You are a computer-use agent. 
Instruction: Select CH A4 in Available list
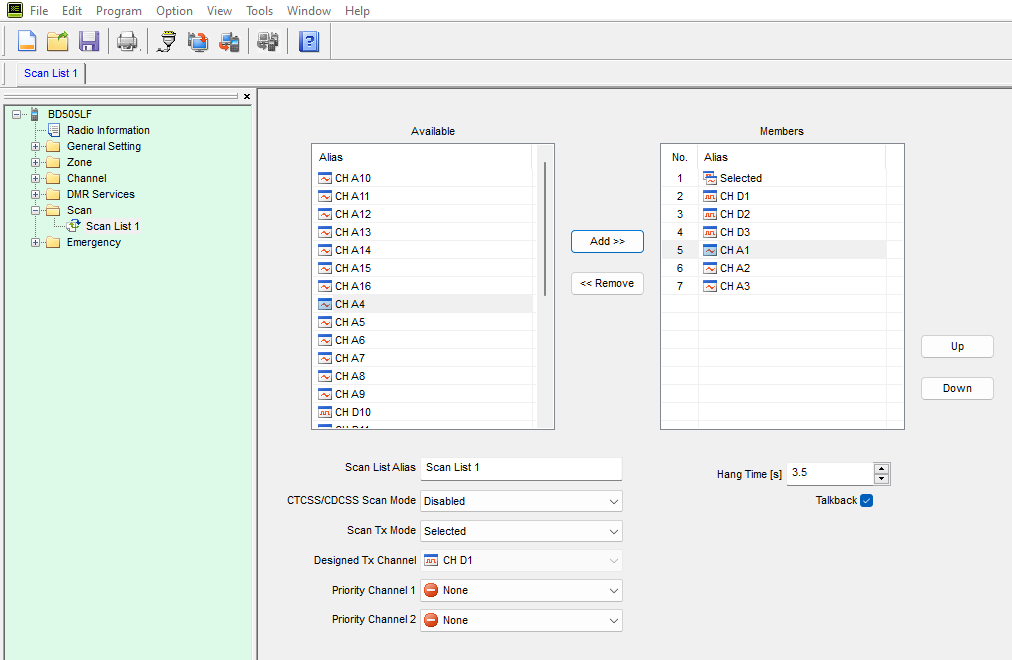423,305
